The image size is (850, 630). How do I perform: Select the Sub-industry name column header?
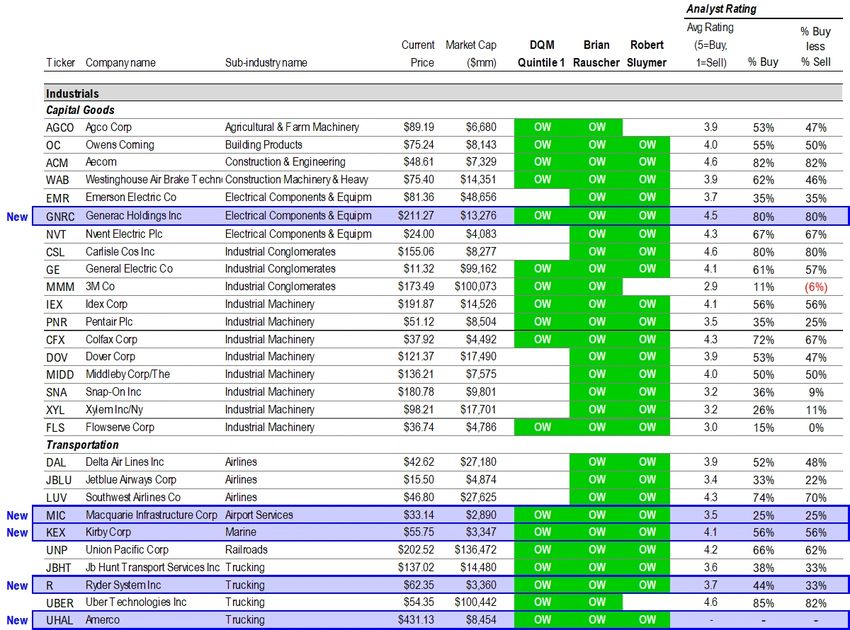pyautogui.click(x=266, y=63)
